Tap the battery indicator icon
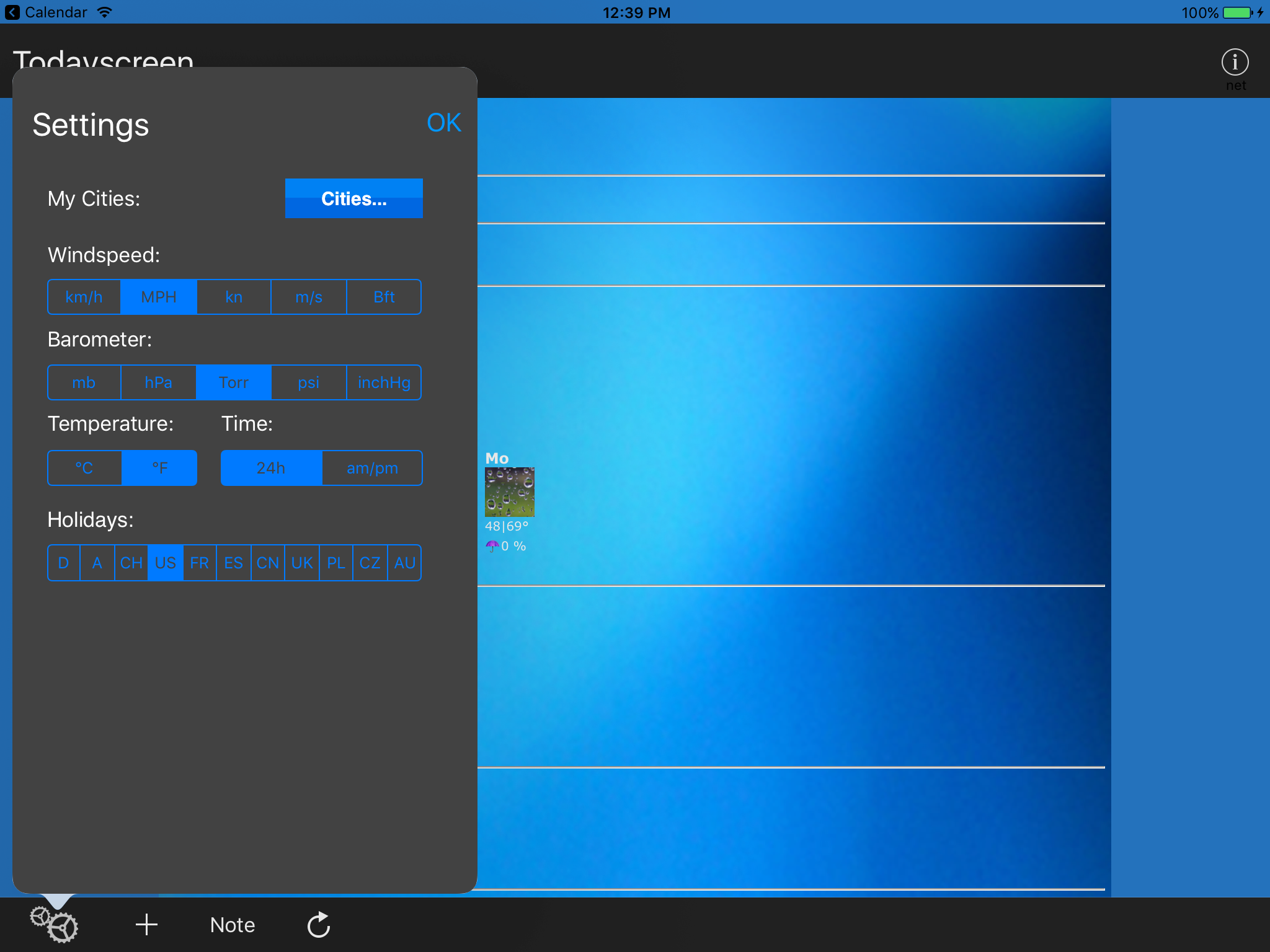The width and height of the screenshot is (1270, 952). tap(1237, 12)
